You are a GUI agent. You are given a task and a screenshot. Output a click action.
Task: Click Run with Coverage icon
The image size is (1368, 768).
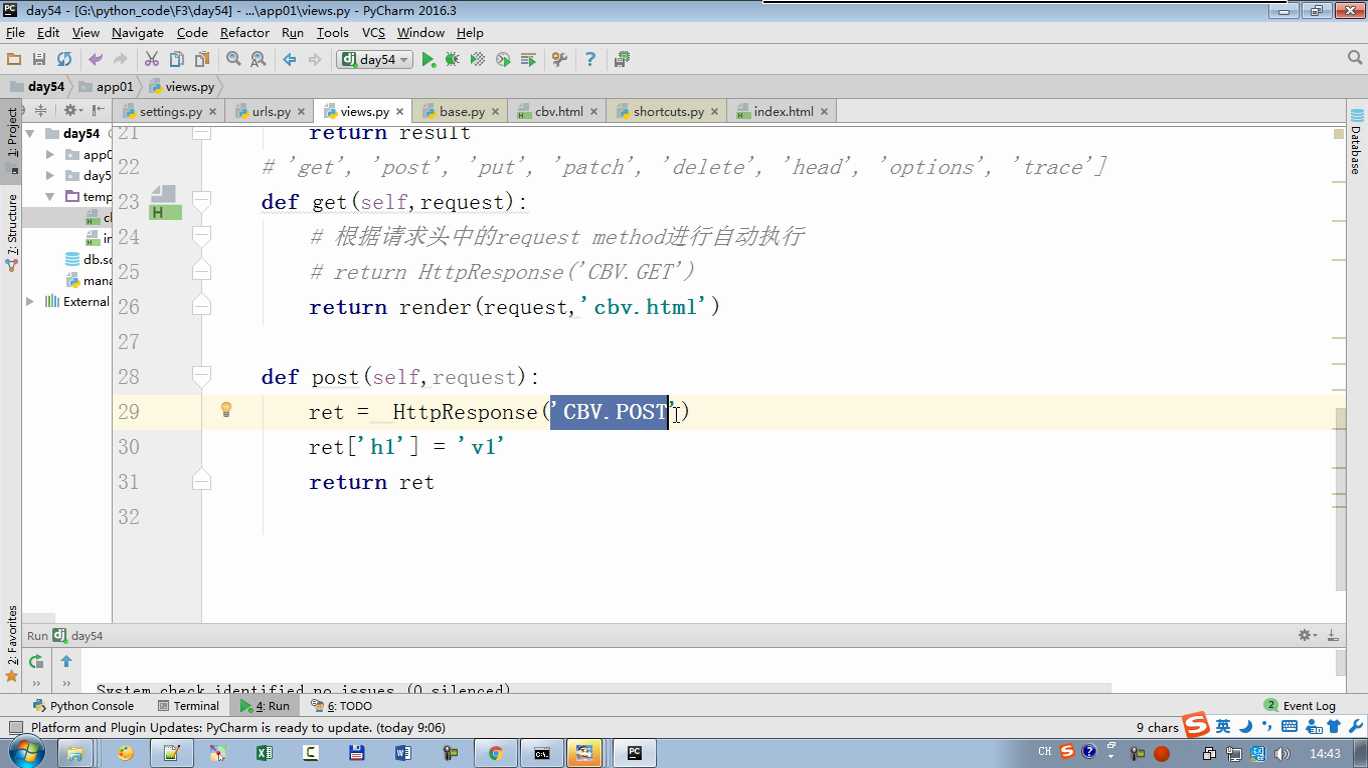(477, 60)
